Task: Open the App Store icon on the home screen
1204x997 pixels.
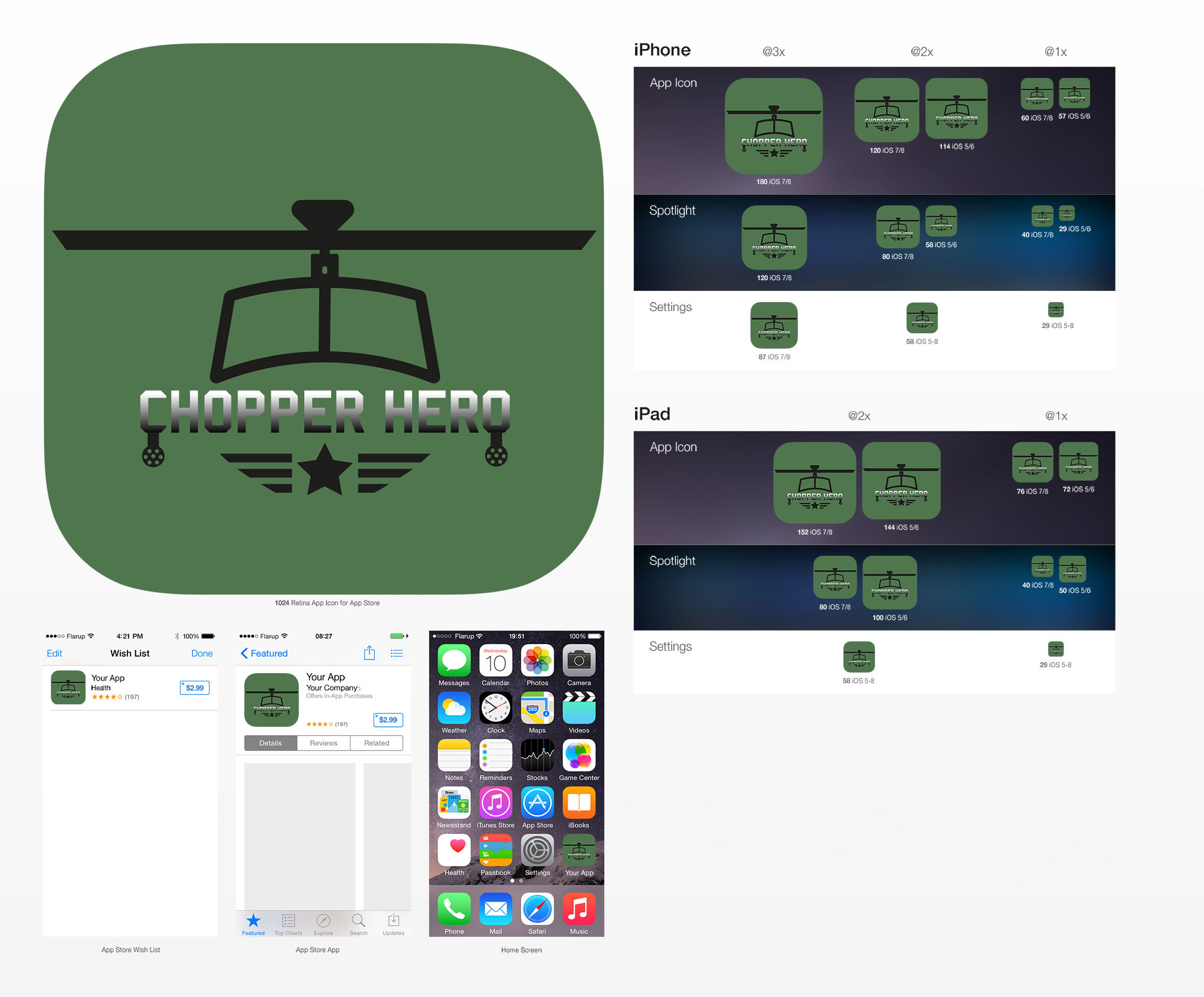Action: tap(537, 804)
